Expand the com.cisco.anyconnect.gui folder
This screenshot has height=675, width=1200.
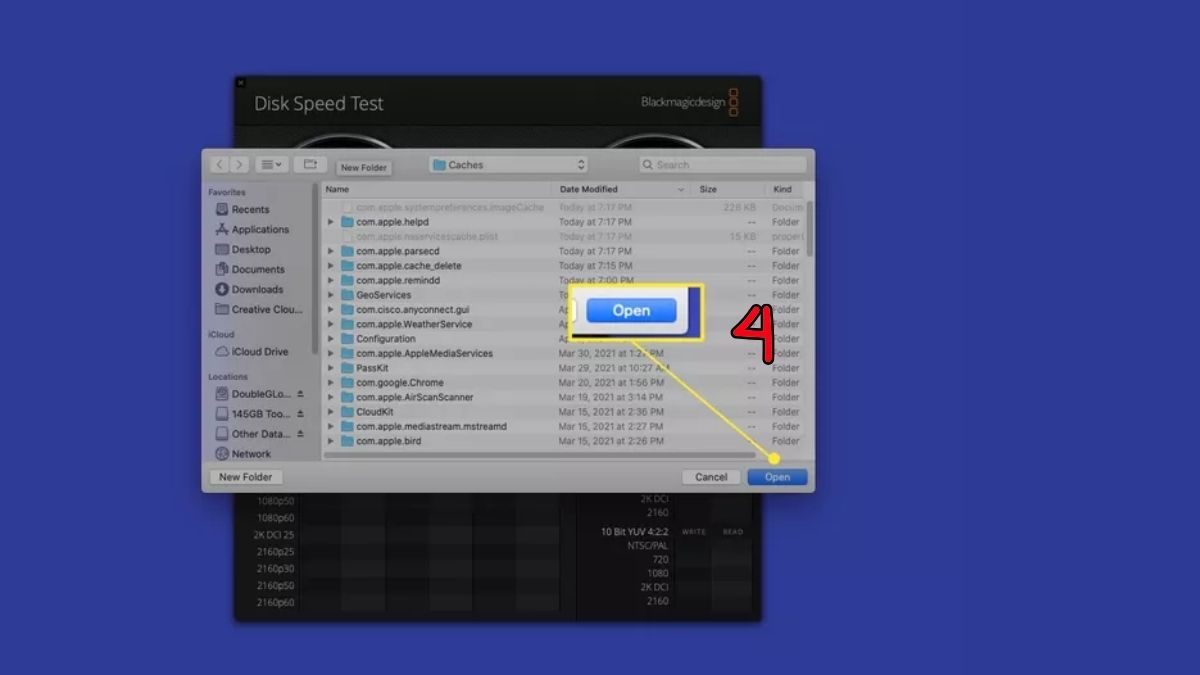(331, 310)
